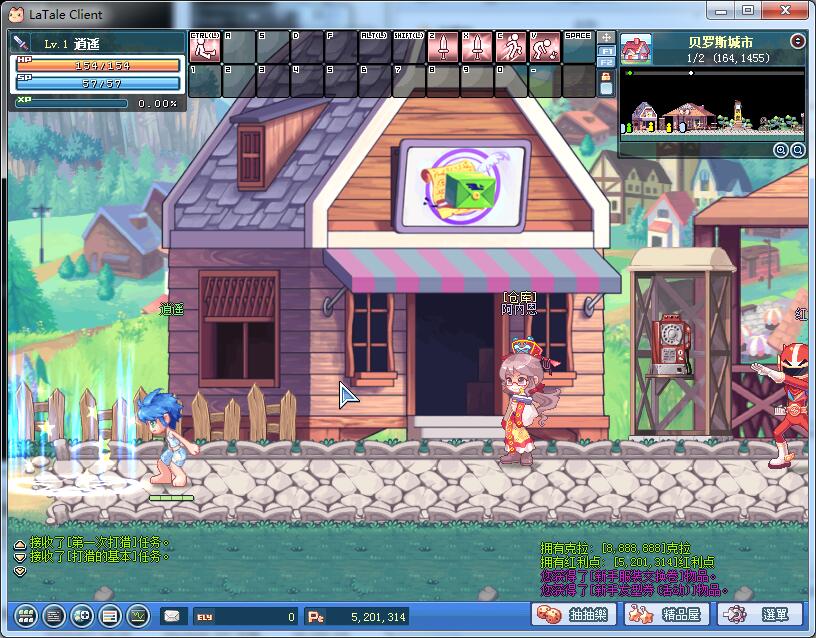Activate the sword skill in slot X
The height and width of the screenshot is (638, 816).
(476, 47)
